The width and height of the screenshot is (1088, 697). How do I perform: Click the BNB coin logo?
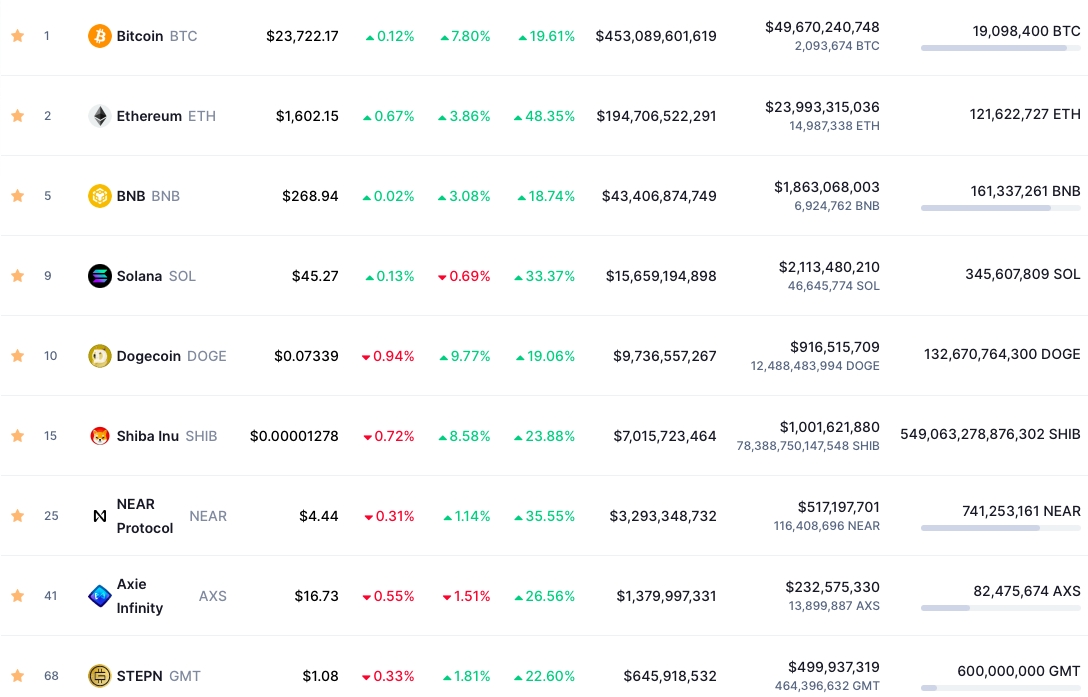click(x=99, y=196)
